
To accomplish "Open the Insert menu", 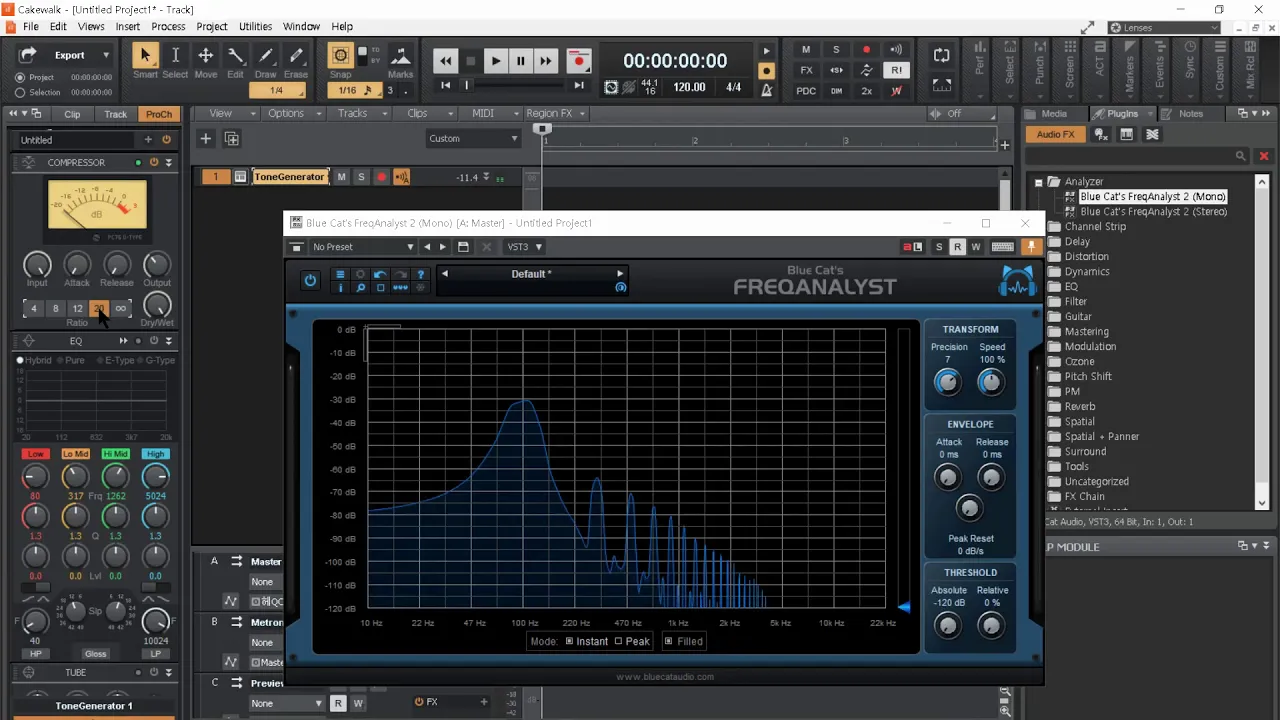I will (127, 26).
